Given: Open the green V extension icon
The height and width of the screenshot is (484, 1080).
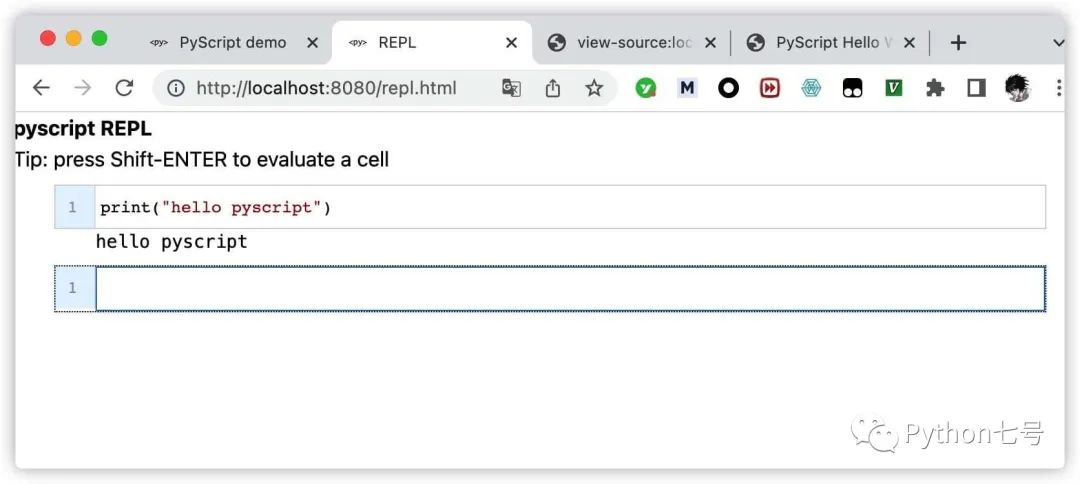Looking at the screenshot, I should coord(893,88).
